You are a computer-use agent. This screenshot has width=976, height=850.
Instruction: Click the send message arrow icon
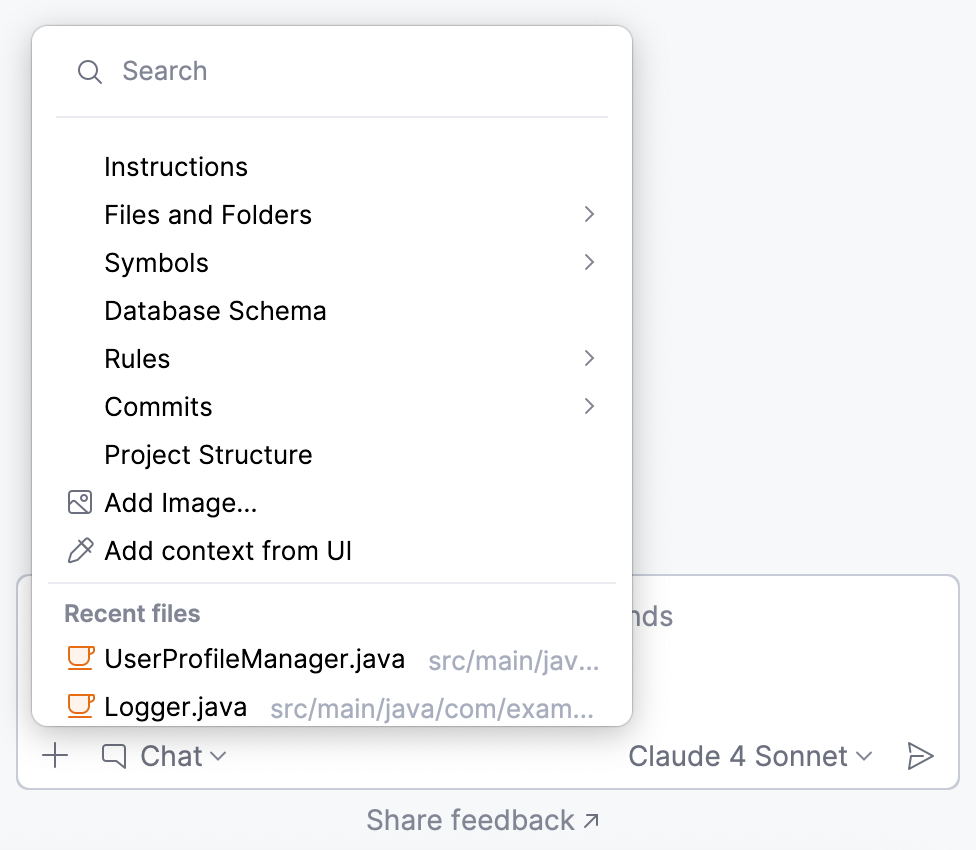(921, 756)
